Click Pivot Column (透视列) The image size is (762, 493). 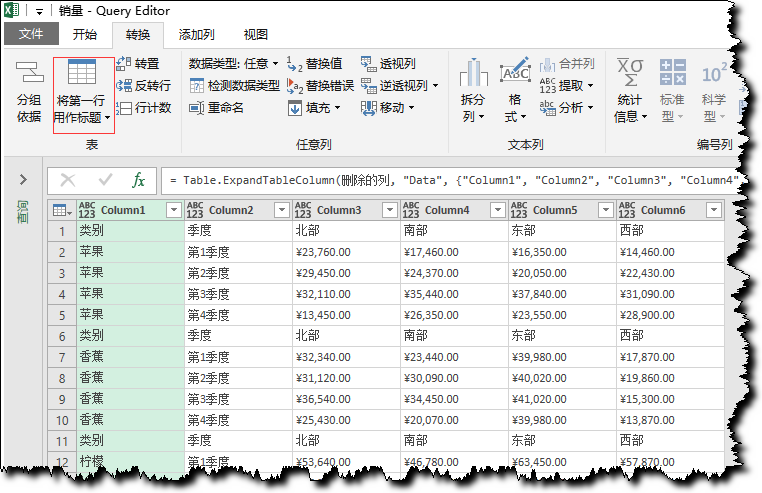click(388, 63)
